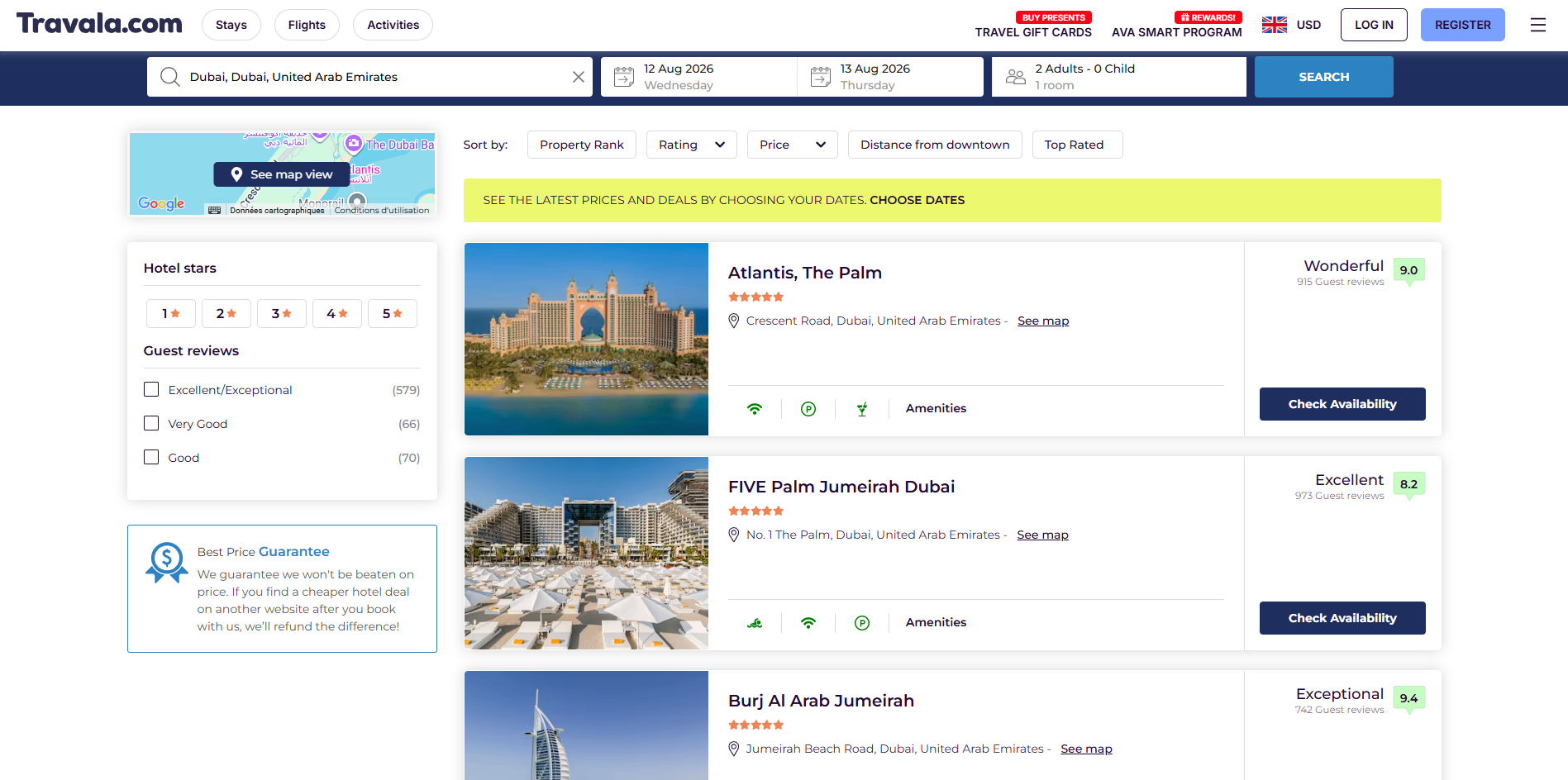Open the hamburger menu

click(1538, 25)
